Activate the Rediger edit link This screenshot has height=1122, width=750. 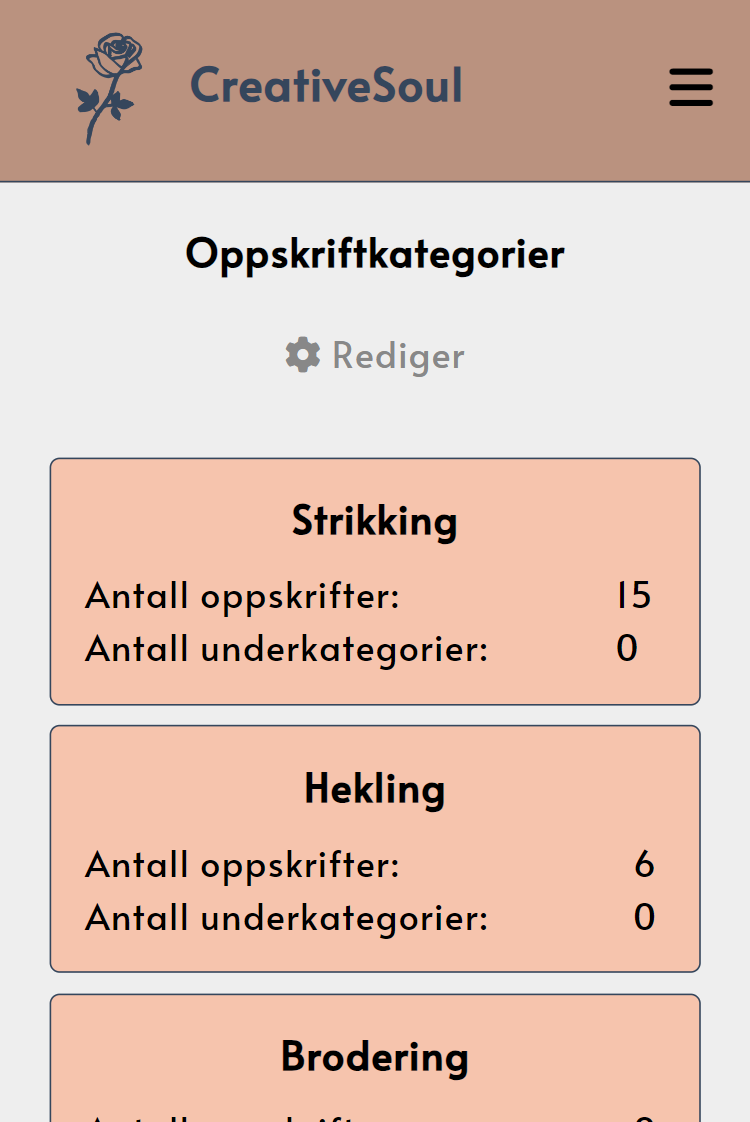pos(397,355)
